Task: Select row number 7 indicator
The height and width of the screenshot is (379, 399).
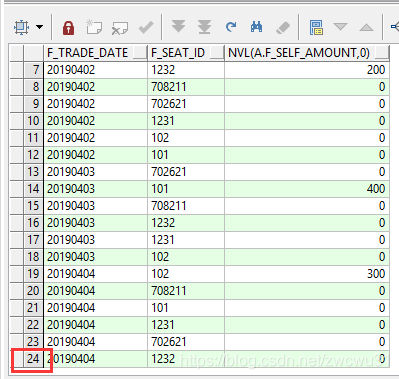Action: tap(33, 70)
